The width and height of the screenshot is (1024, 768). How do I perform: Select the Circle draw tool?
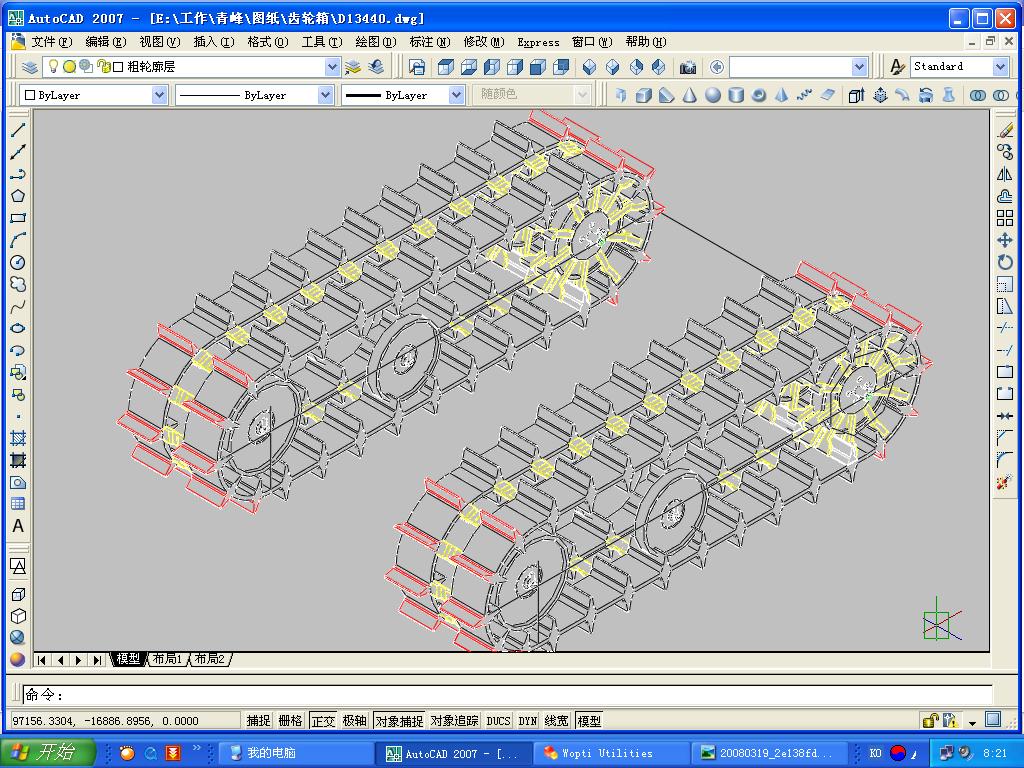click(18, 262)
